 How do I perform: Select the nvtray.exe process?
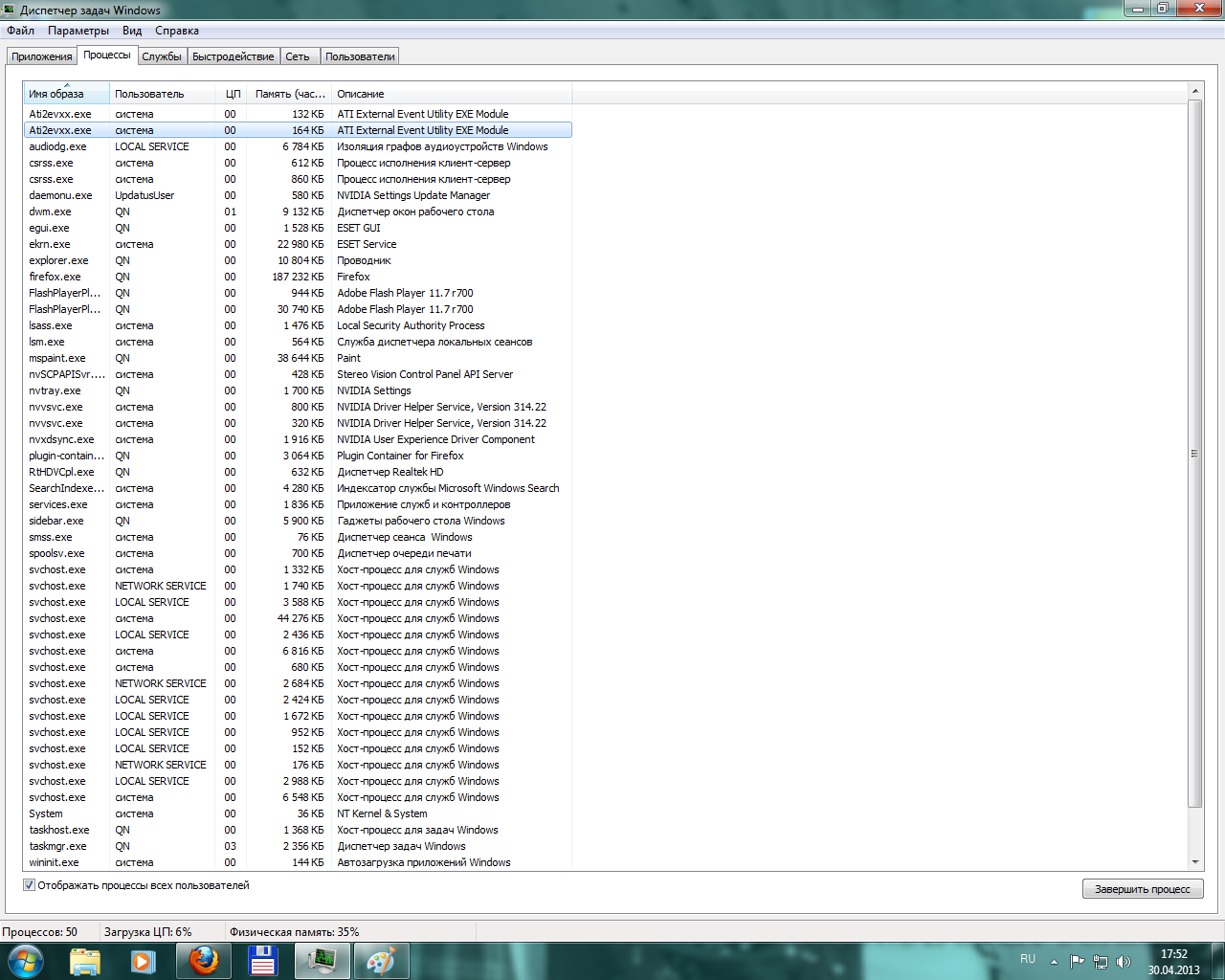click(298, 390)
